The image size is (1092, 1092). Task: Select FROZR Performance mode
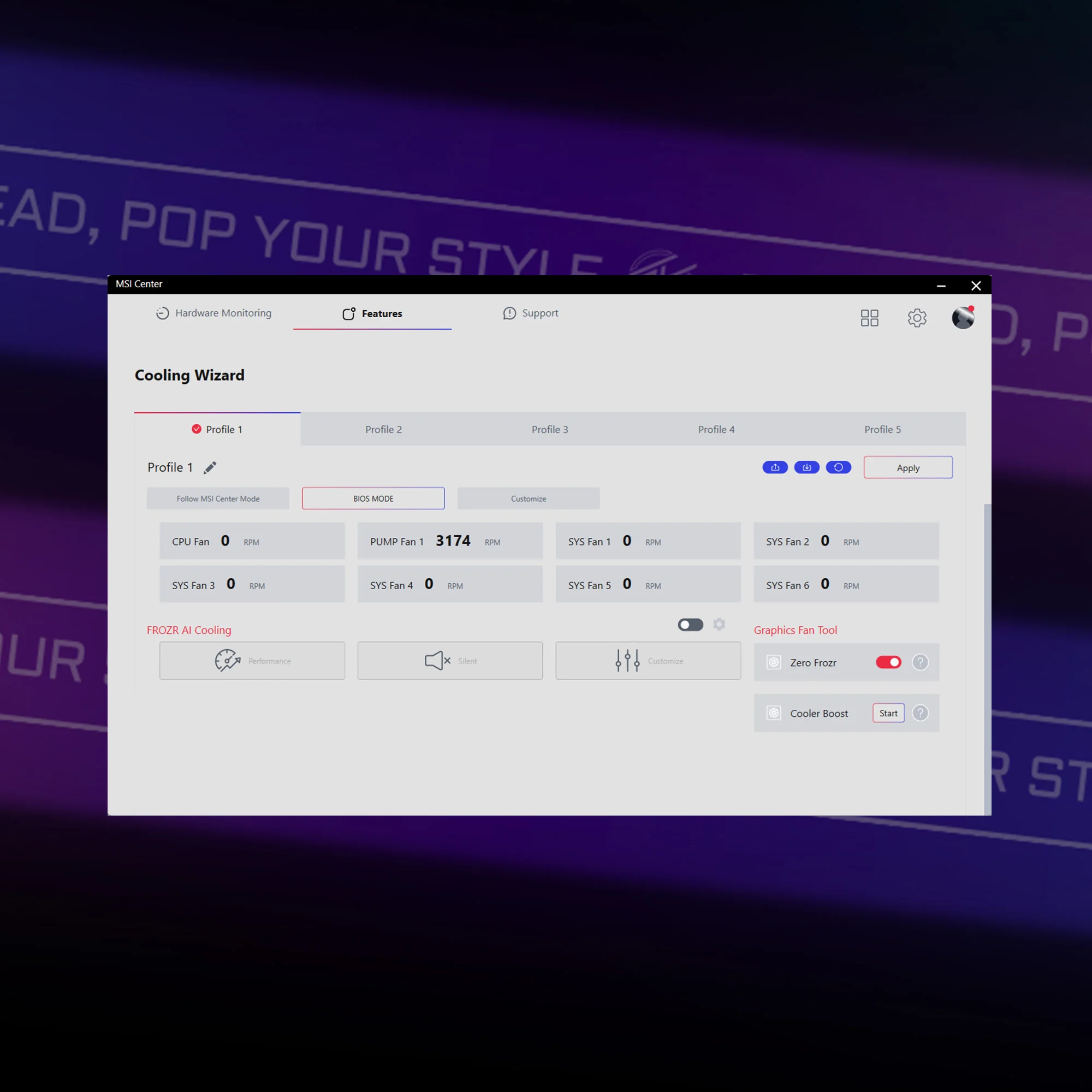(x=252, y=660)
